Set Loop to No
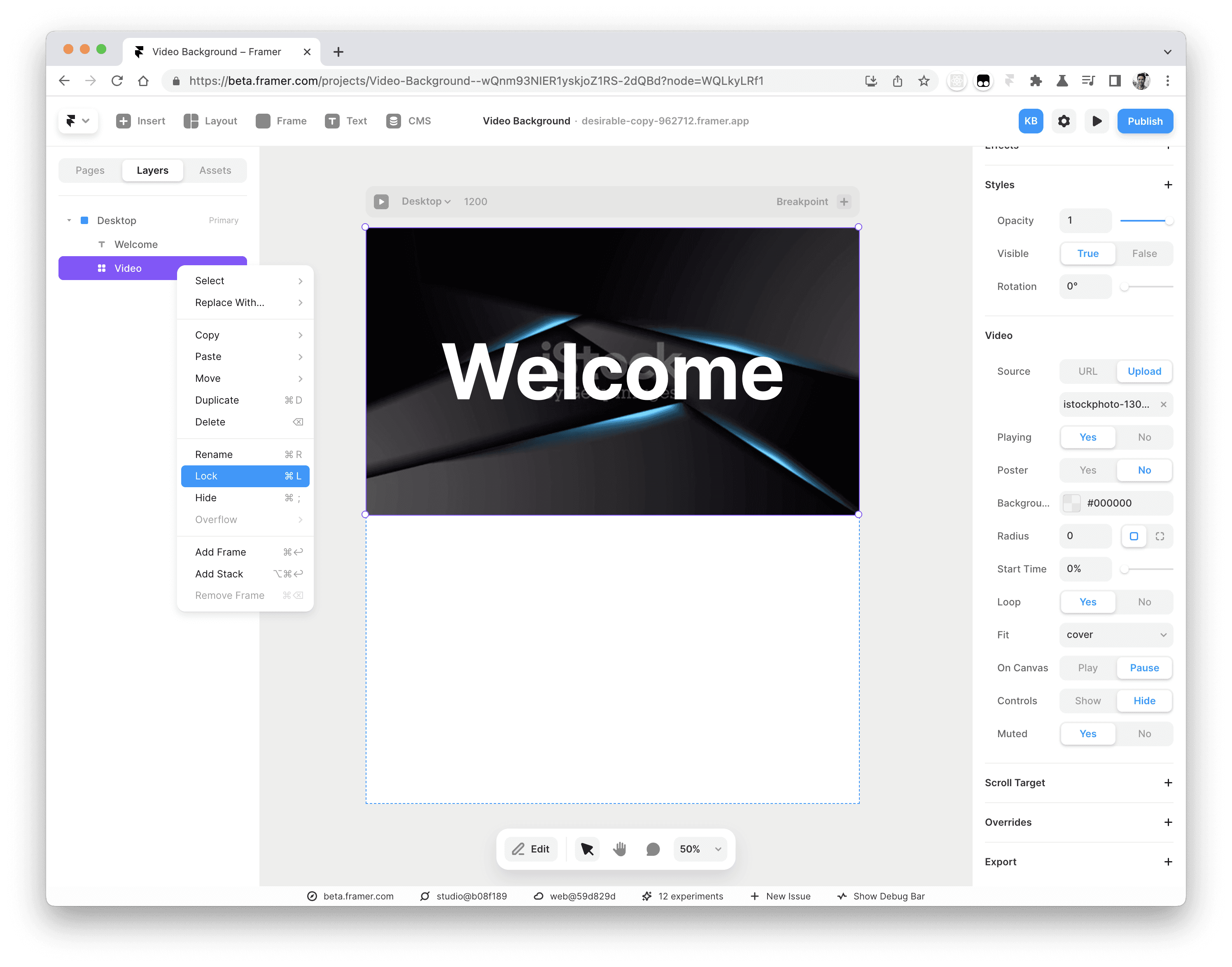Image resolution: width=1232 pixels, height=967 pixels. pyautogui.click(x=1144, y=602)
